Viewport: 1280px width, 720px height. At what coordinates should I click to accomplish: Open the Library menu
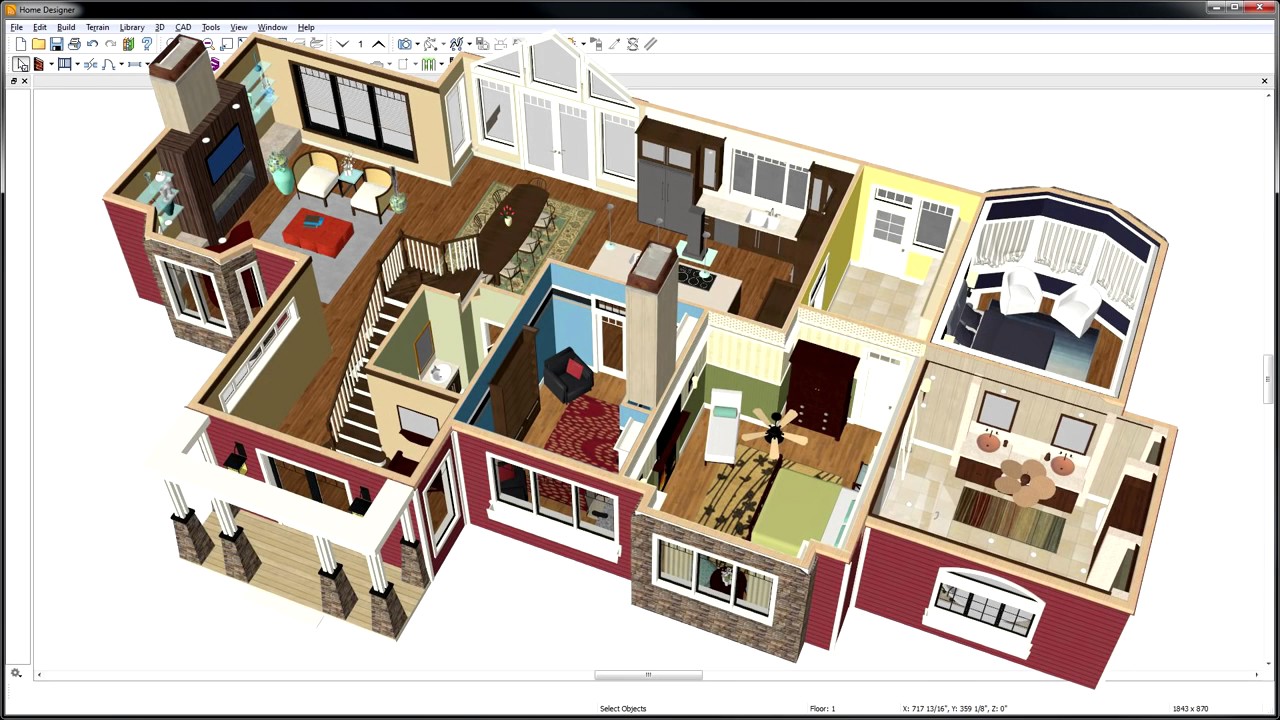click(x=132, y=27)
